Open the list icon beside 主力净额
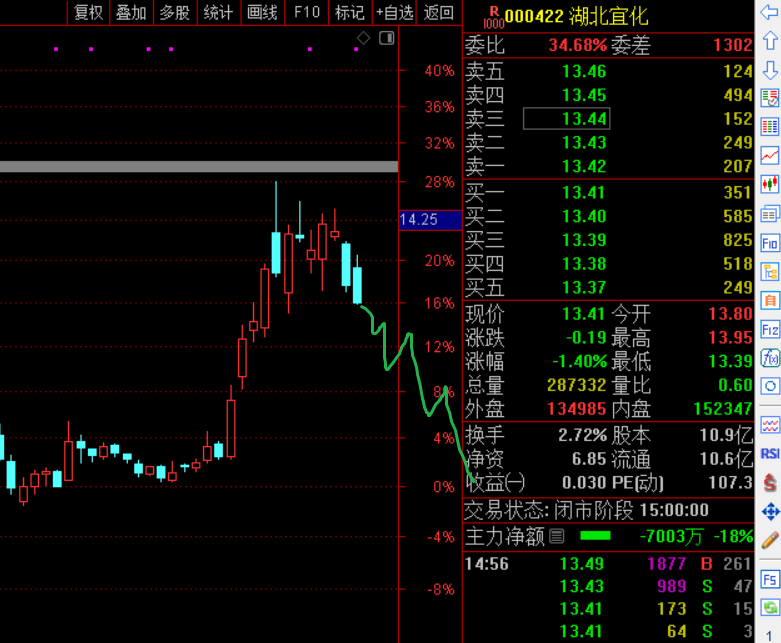This screenshot has width=781, height=643. pos(556,536)
